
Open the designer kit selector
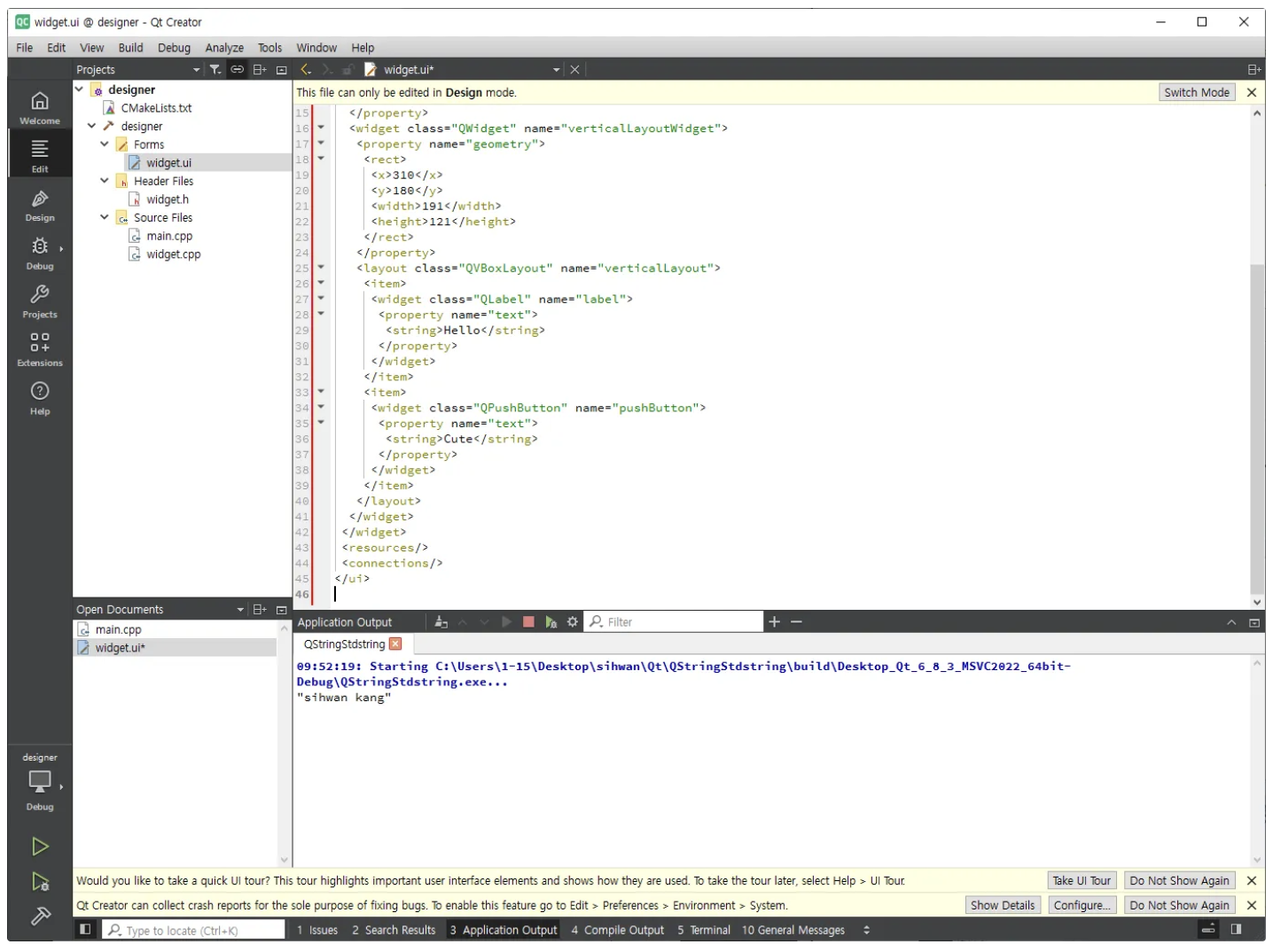pyautogui.click(x=40, y=782)
